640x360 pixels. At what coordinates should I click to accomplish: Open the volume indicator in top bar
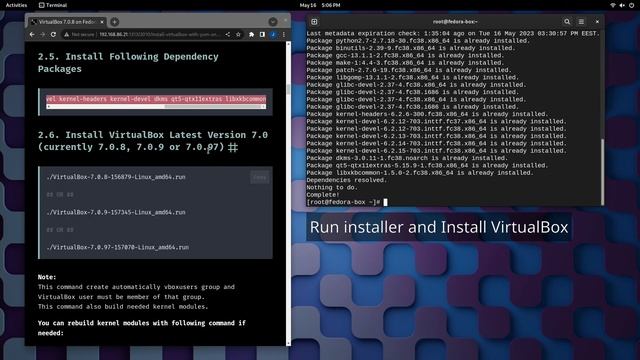622,5
